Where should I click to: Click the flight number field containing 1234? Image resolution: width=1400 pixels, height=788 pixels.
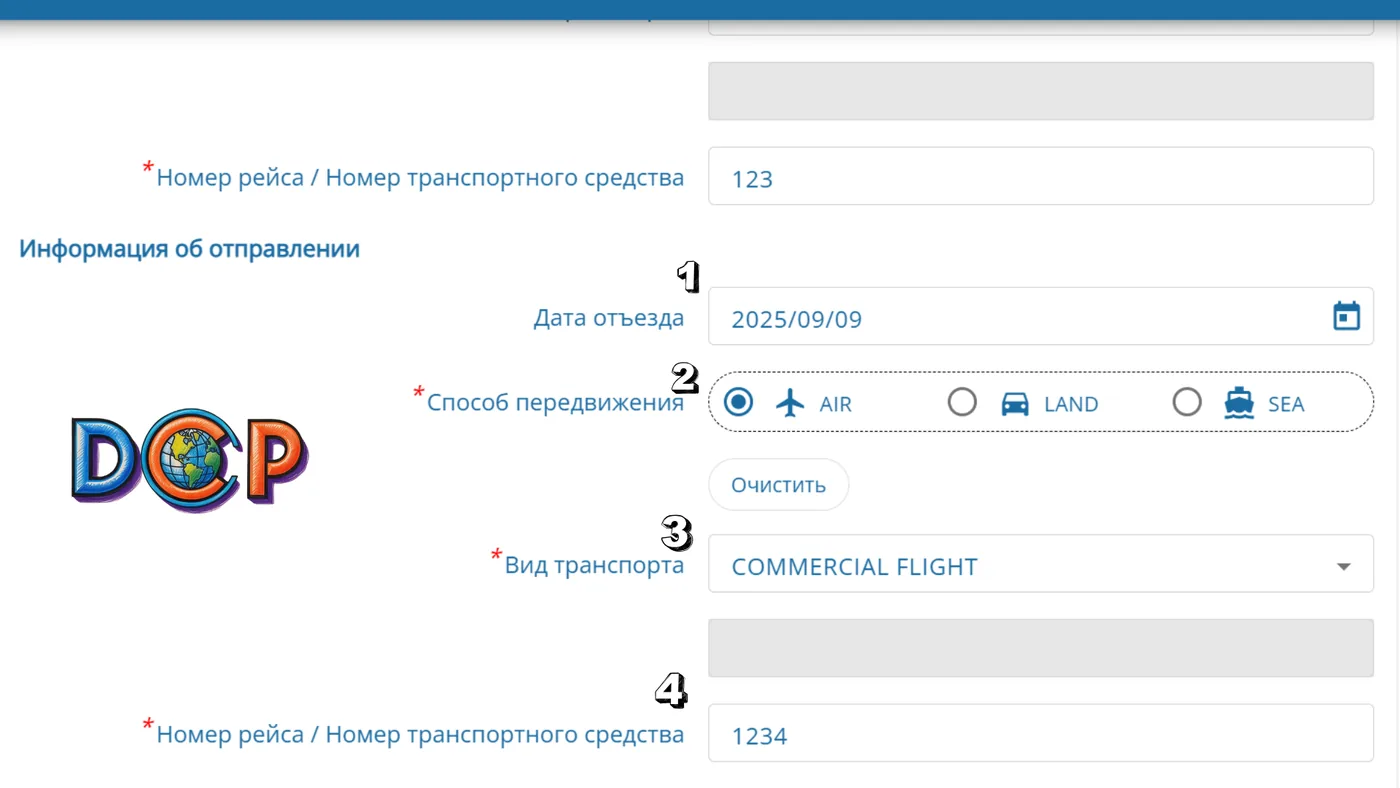(1041, 733)
